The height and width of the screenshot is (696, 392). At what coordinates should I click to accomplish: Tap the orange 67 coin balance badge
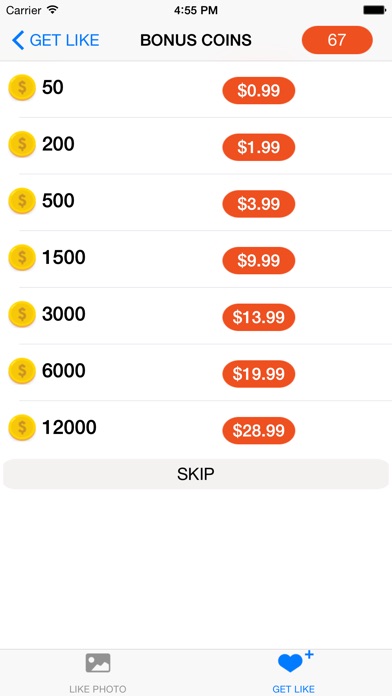click(337, 40)
